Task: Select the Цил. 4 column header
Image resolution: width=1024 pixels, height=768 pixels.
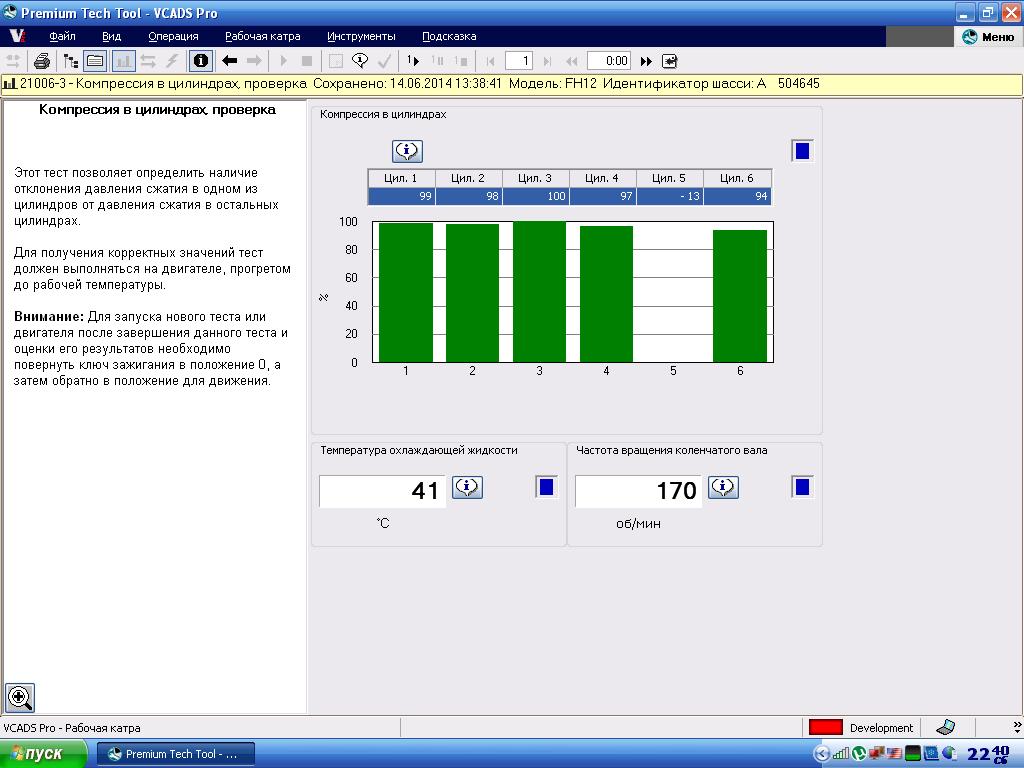Action: coord(602,178)
